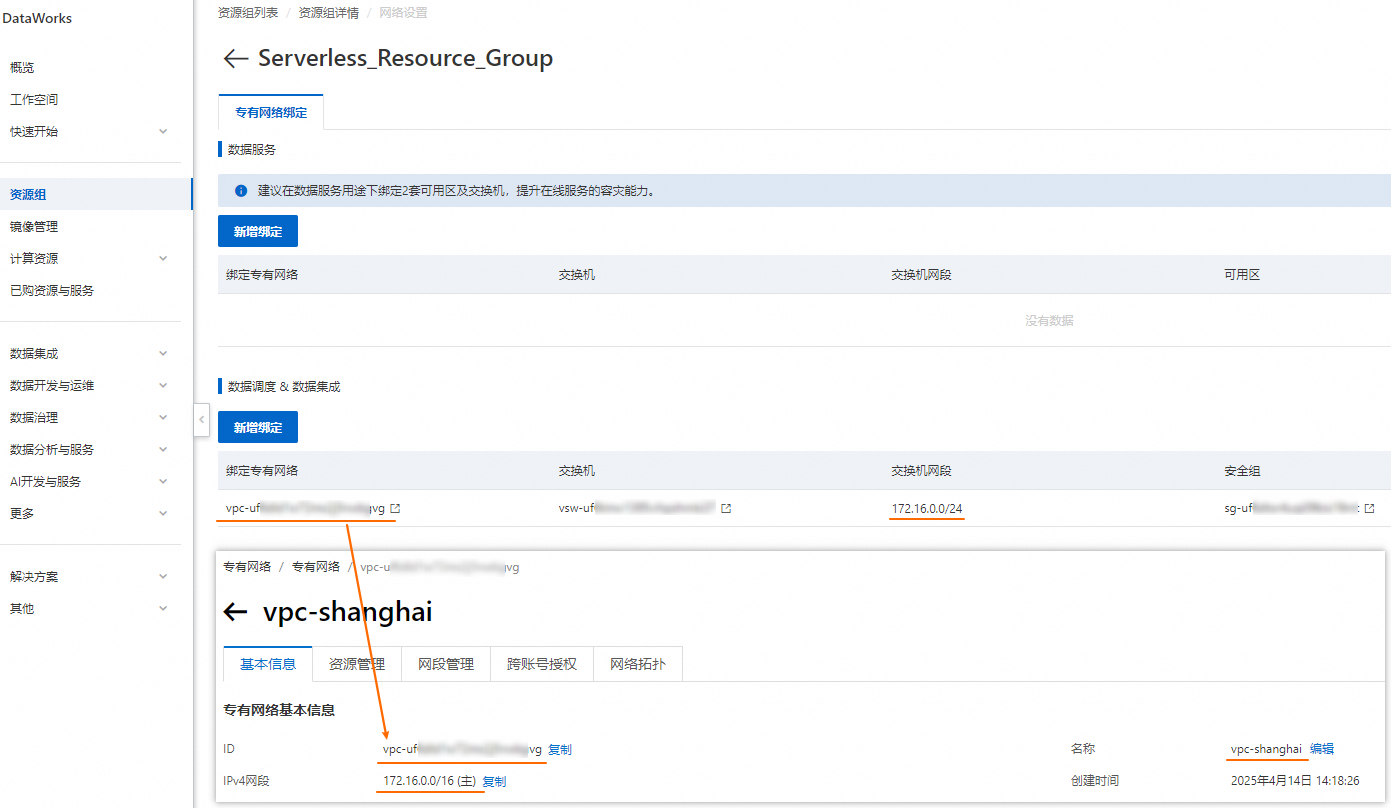Open external link icon beside vpc-uf network ID

[395, 509]
